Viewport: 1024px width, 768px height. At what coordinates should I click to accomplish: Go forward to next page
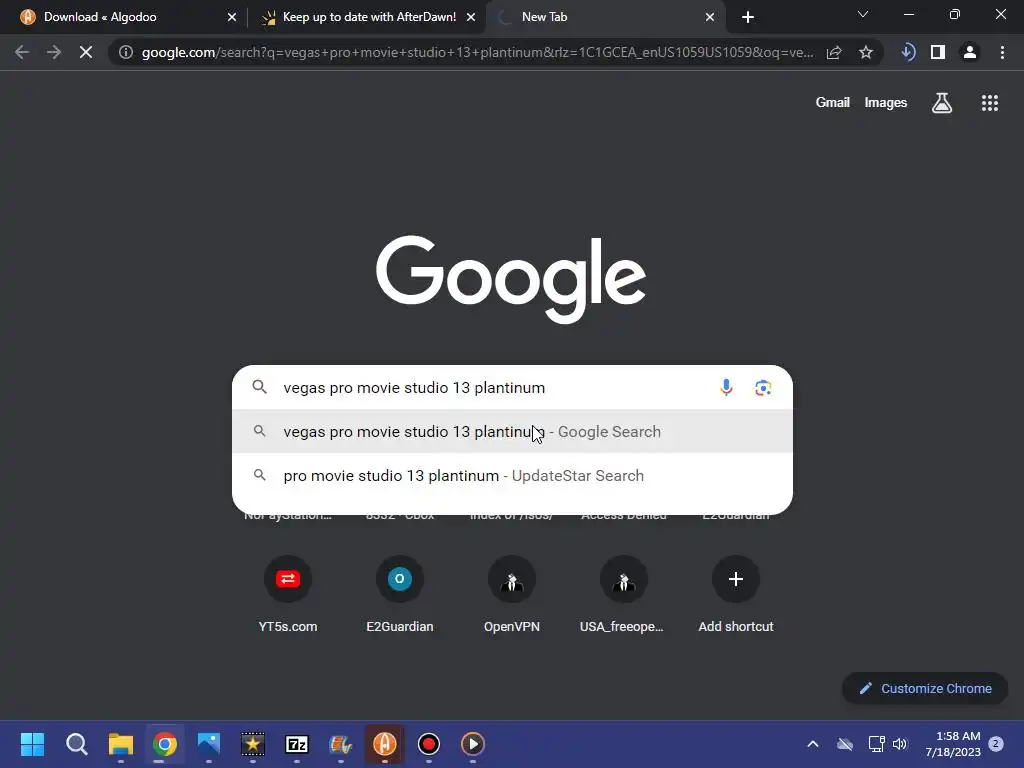pyautogui.click(x=54, y=52)
